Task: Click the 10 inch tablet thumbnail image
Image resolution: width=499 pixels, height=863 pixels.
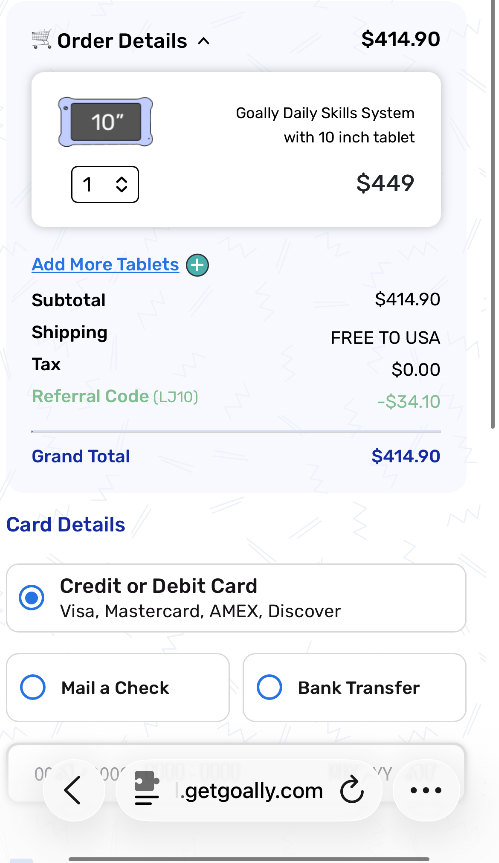Action: coord(106,122)
